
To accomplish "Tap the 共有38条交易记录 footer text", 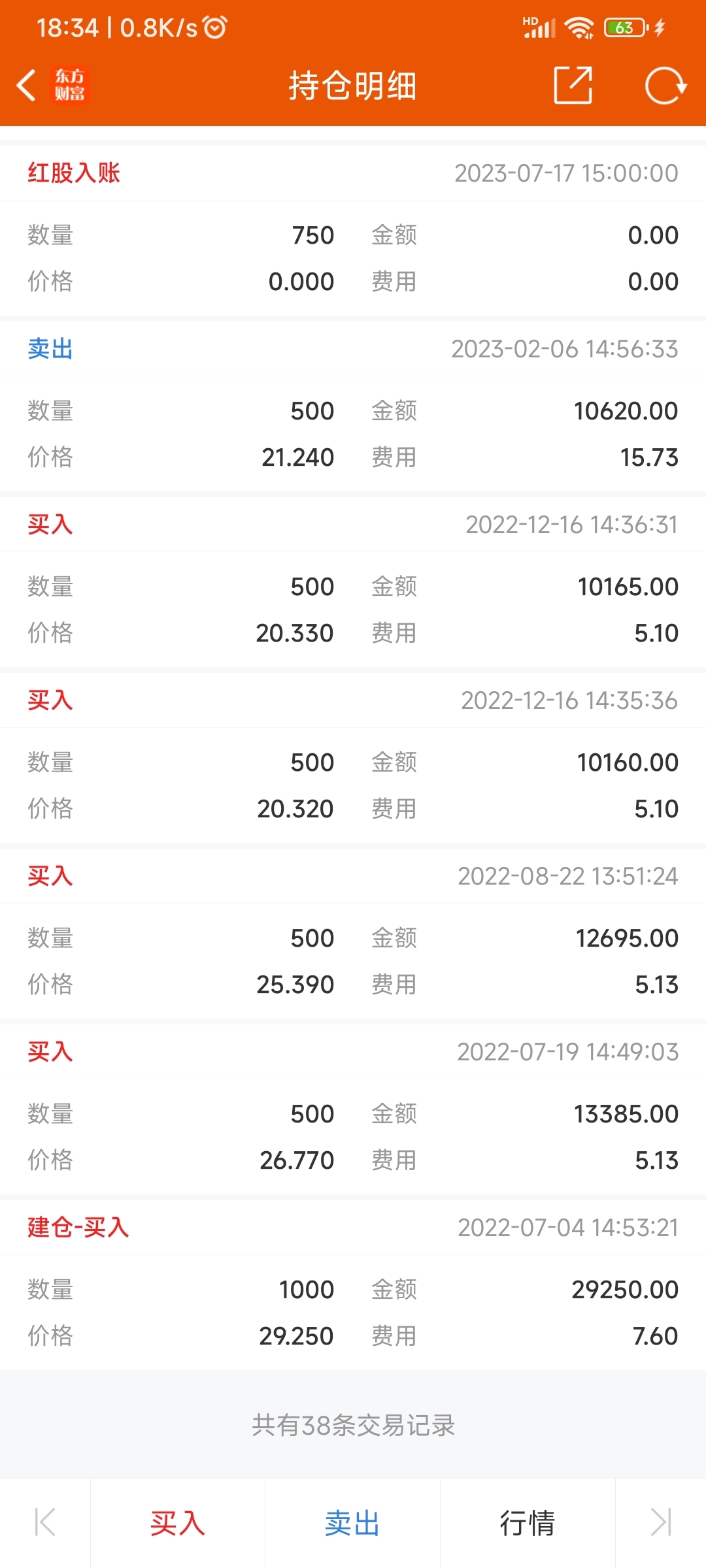I will [353, 1425].
